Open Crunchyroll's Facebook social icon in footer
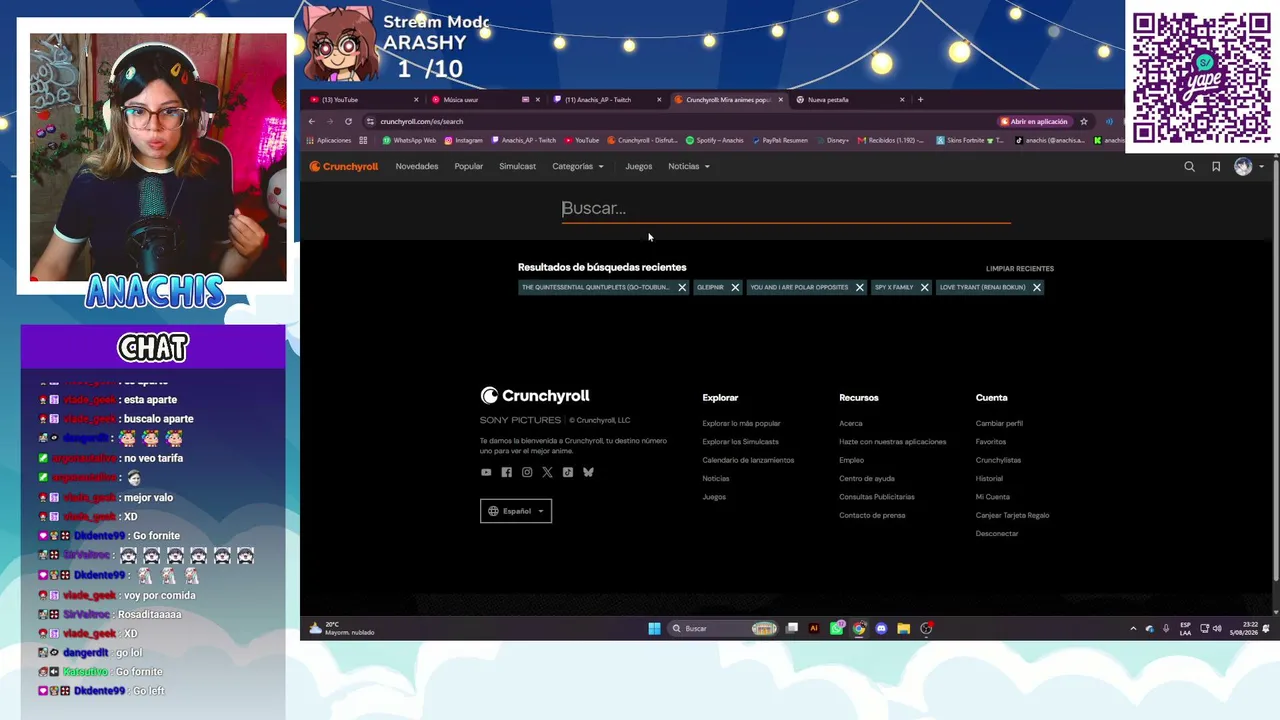 (x=506, y=472)
